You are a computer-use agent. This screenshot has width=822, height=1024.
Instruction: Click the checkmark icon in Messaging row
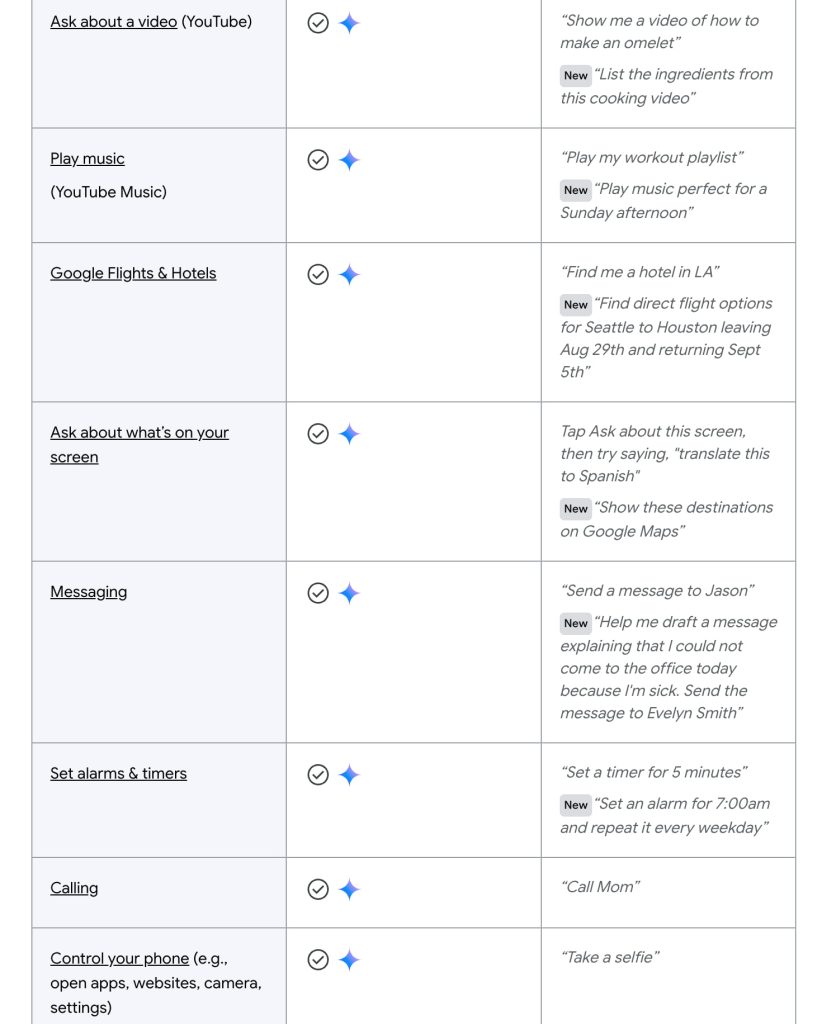click(318, 593)
